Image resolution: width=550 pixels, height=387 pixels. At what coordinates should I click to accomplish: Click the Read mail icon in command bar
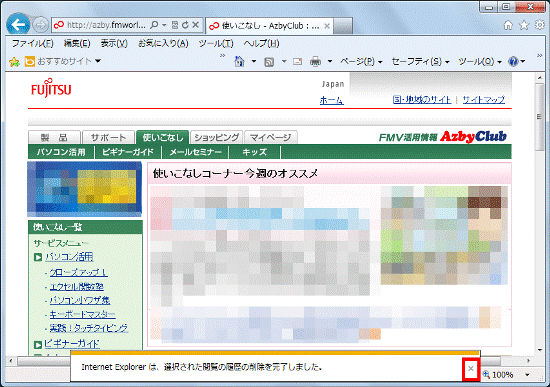(297, 62)
